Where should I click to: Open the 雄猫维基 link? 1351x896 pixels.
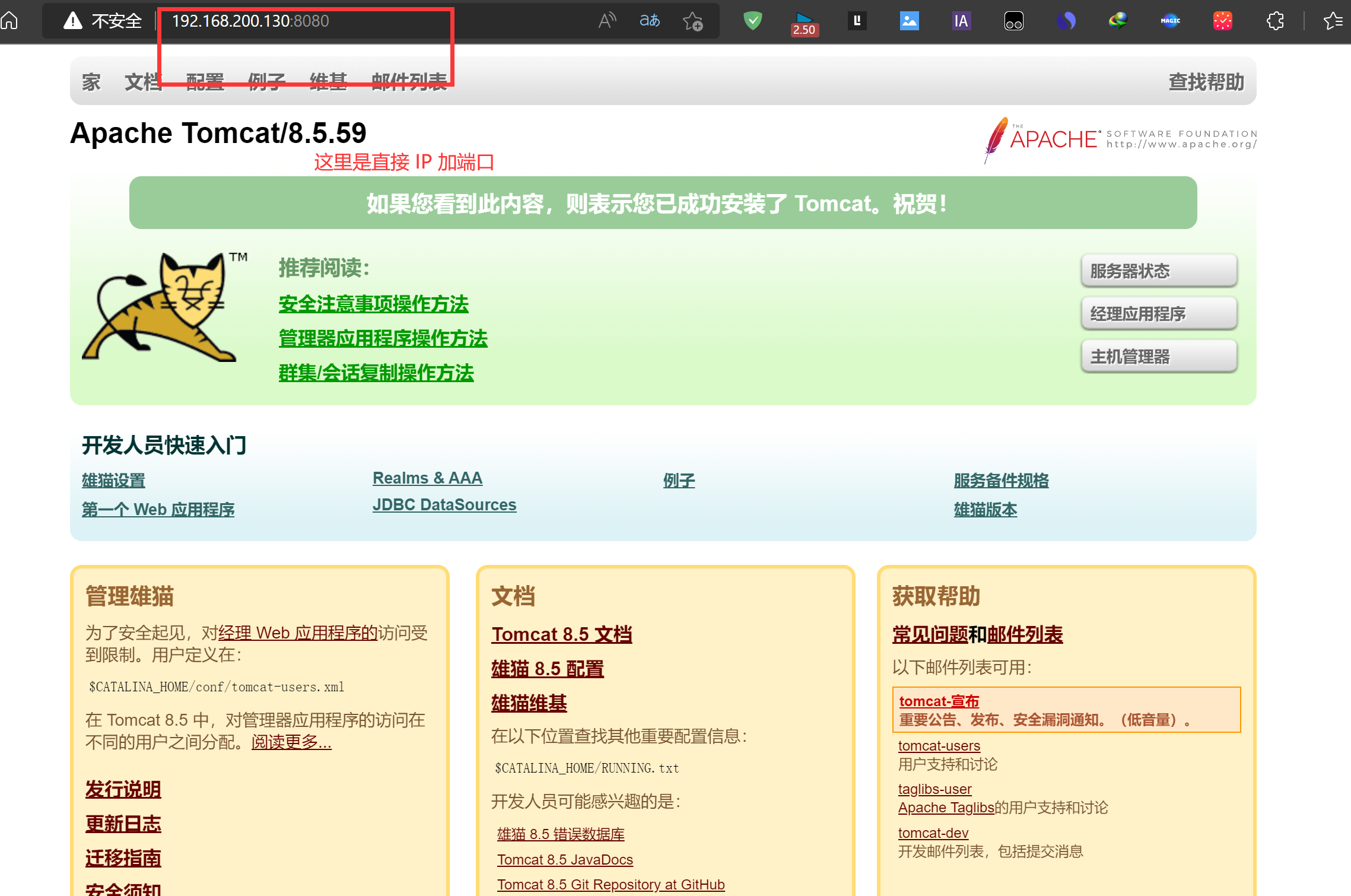[529, 703]
